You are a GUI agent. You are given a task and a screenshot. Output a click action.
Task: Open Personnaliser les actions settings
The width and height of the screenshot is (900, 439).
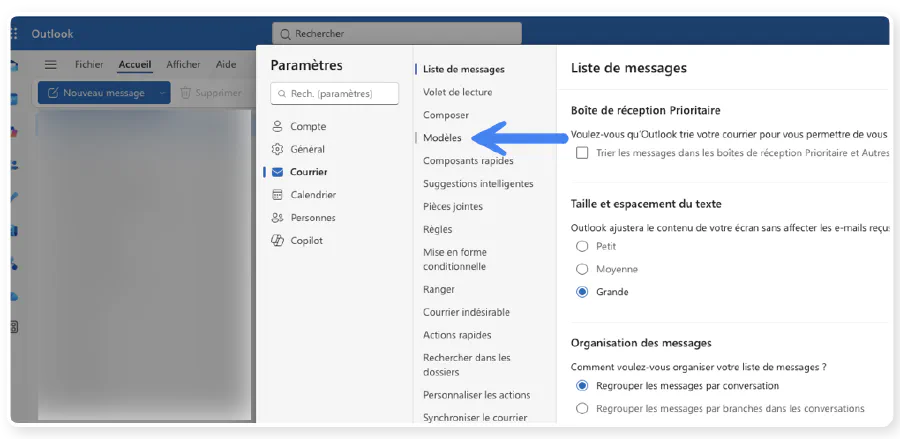(x=476, y=395)
